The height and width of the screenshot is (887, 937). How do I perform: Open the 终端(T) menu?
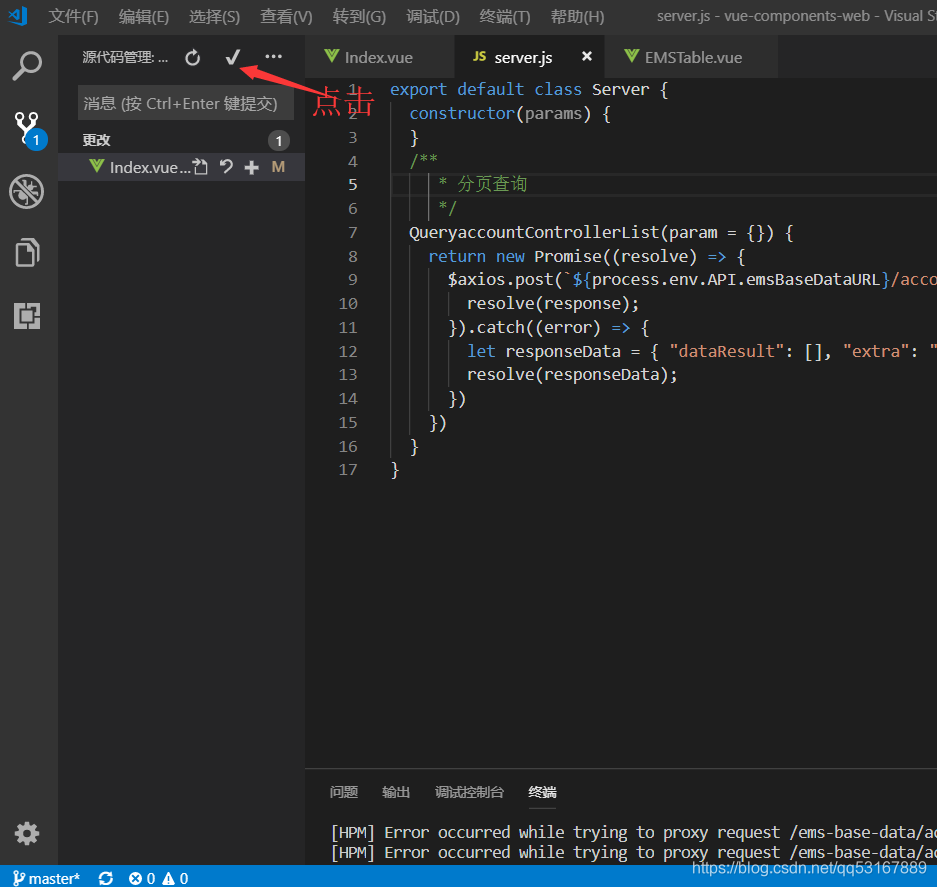(505, 17)
